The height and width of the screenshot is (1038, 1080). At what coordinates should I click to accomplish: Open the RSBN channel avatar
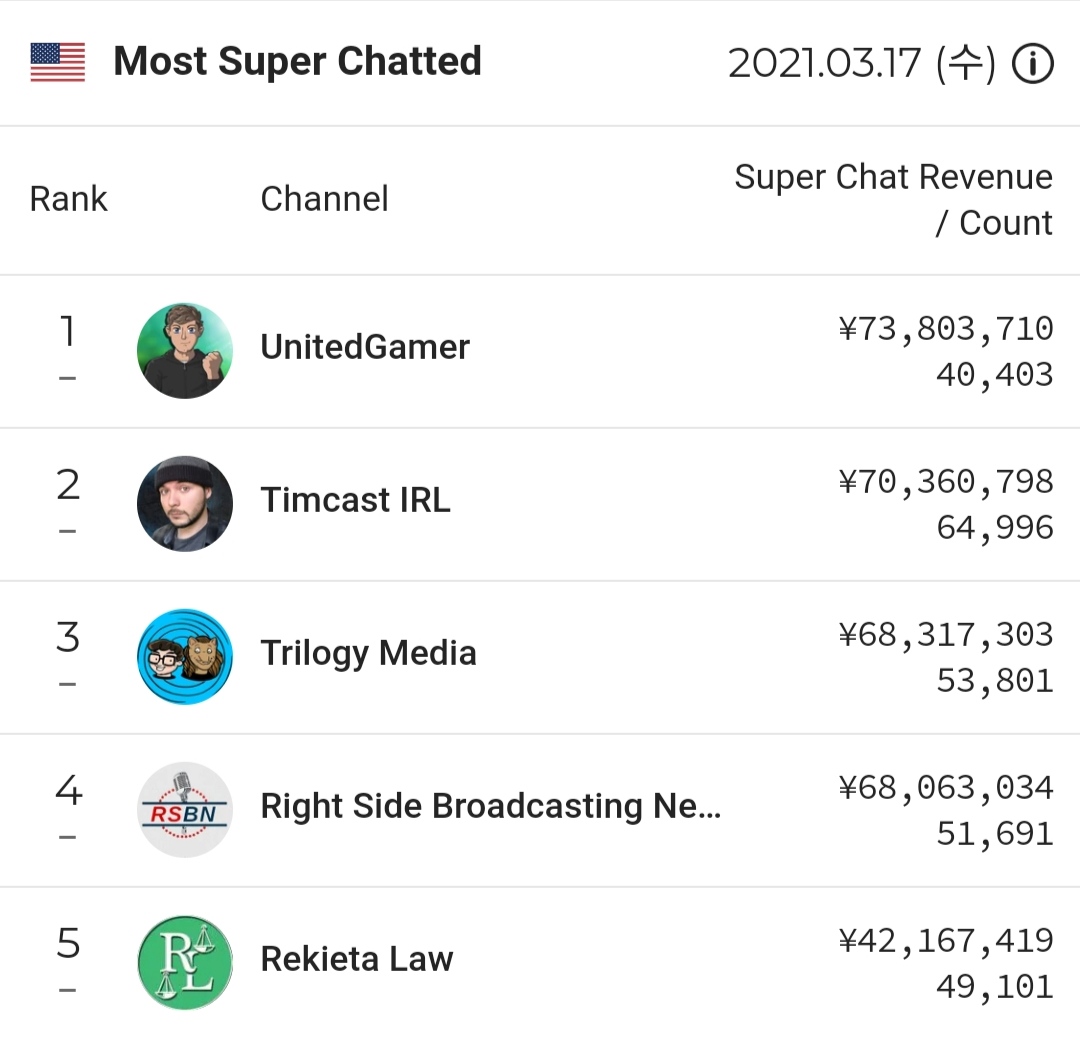pos(185,809)
